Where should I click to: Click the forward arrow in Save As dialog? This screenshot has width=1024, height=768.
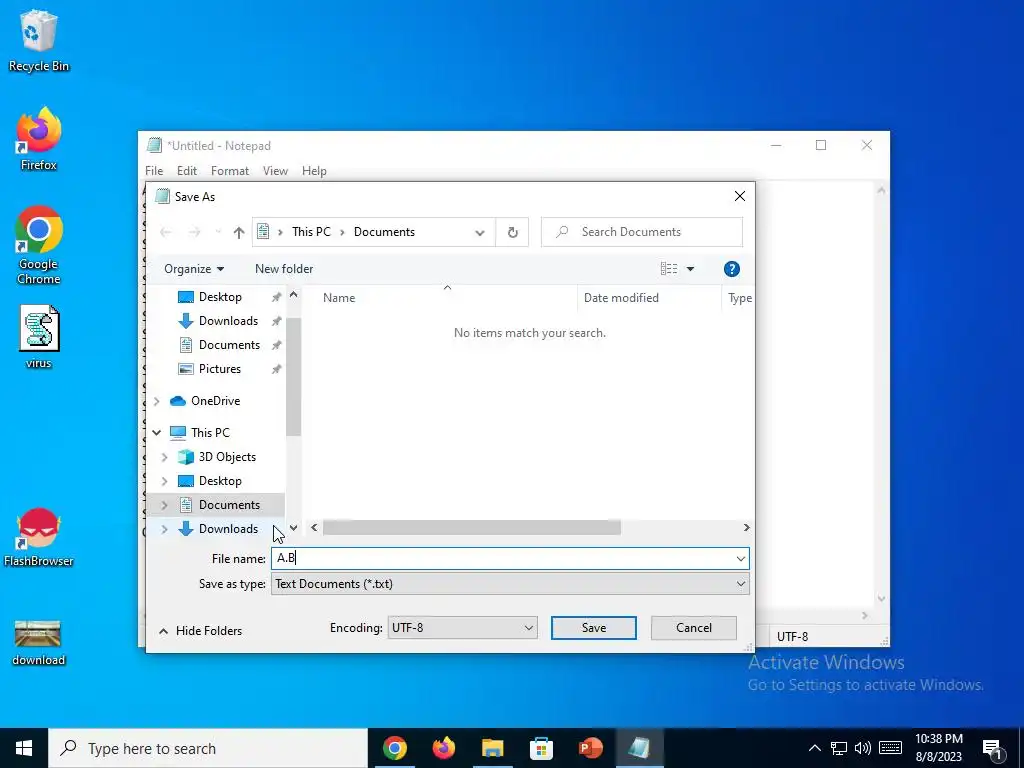coord(194,232)
